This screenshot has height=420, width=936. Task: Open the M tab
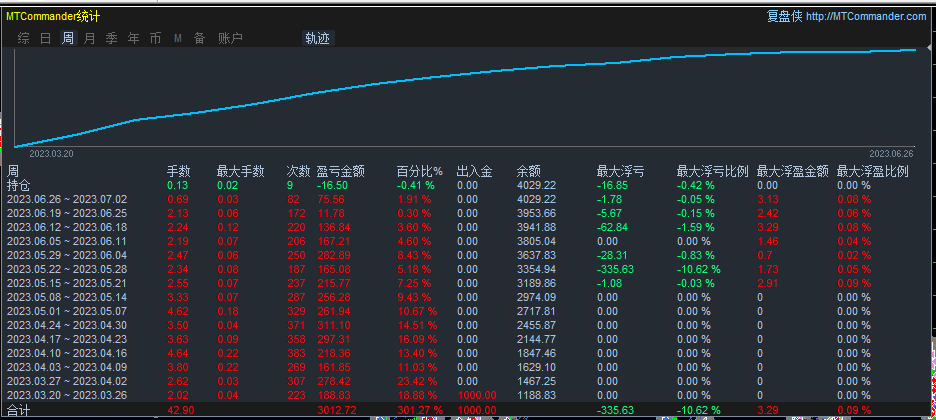coord(178,39)
